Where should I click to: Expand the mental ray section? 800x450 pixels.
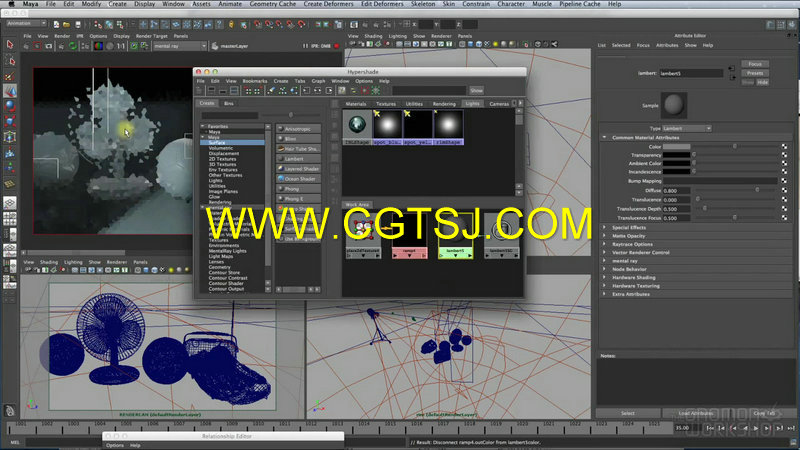coord(605,261)
